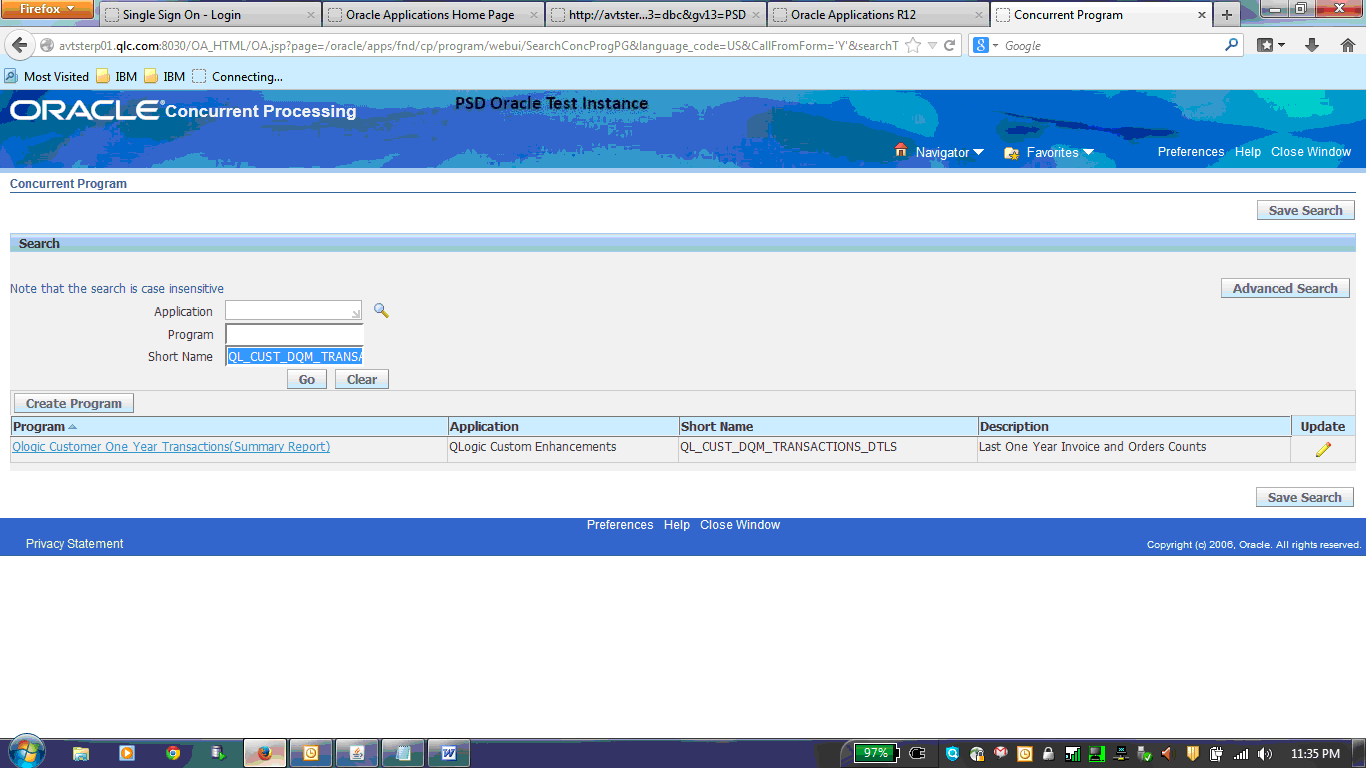This screenshot has height=768, width=1366.
Task: Go to Firefox home page icon
Action: pyautogui.click(x=1347, y=46)
